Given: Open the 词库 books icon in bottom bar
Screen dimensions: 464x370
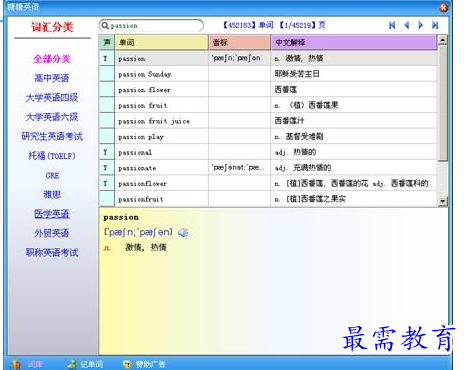Looking at the screenshot, I should point(15,364).
